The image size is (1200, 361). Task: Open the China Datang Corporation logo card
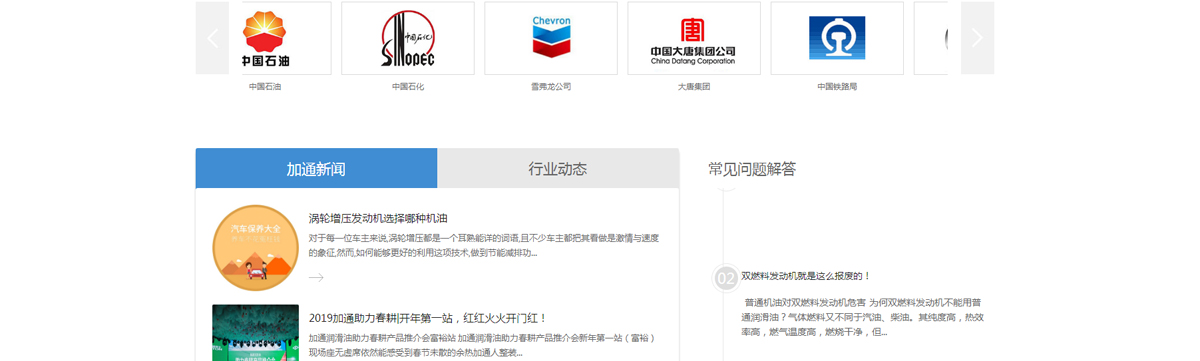[694, 38]
